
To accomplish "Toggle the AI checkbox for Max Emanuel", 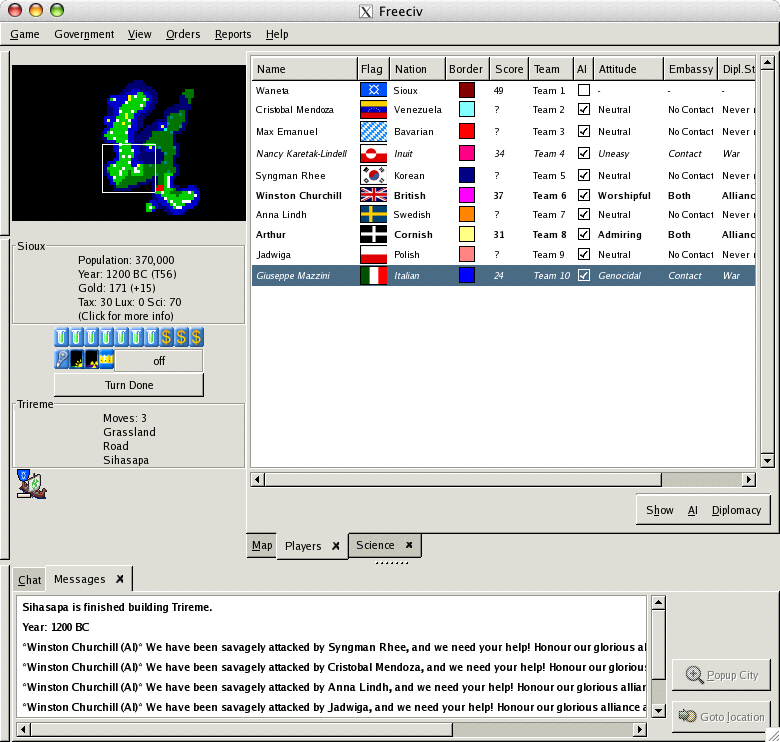I will (584, 131).
